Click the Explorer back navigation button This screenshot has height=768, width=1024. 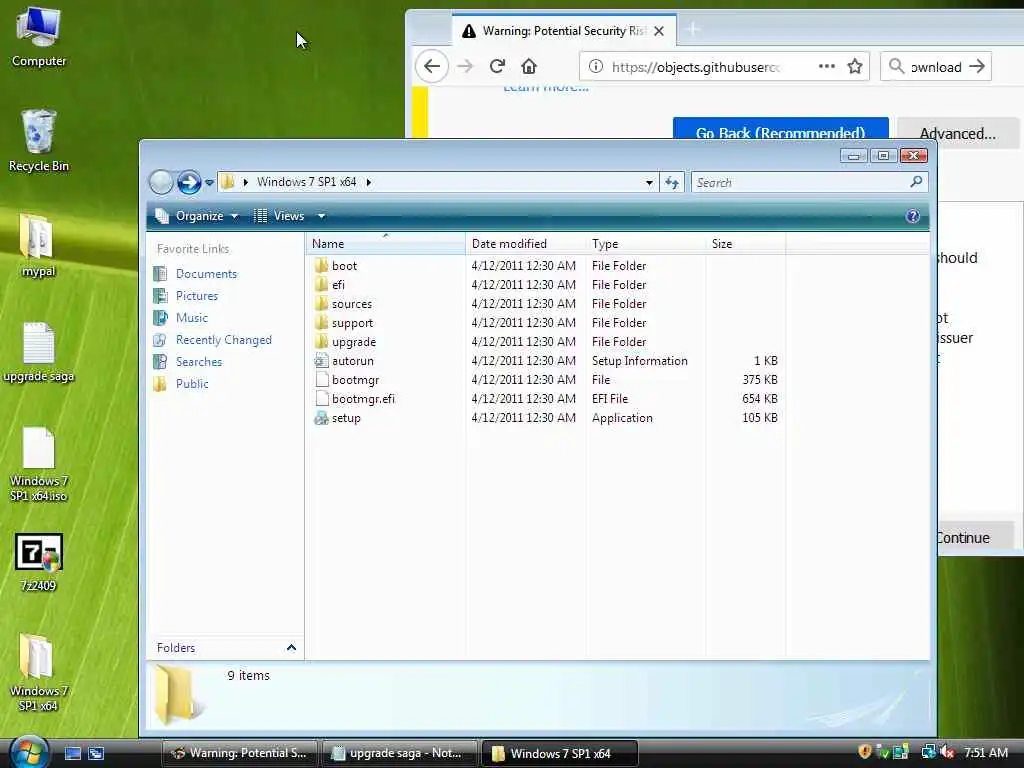[161, 182]
